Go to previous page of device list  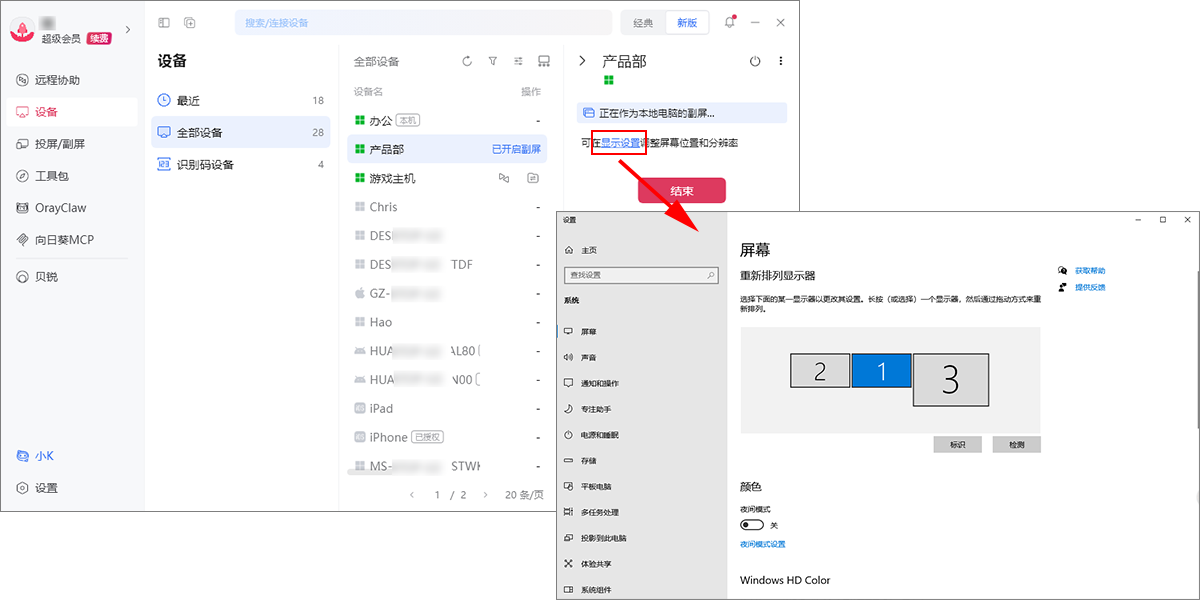pos(412,494)
